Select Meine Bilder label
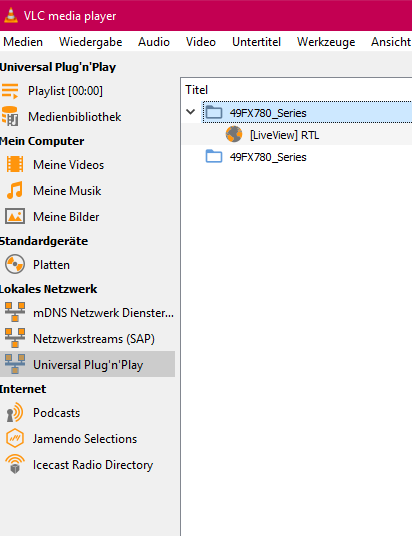This screenshot has width=412, height=536. [x=66, y=217]
